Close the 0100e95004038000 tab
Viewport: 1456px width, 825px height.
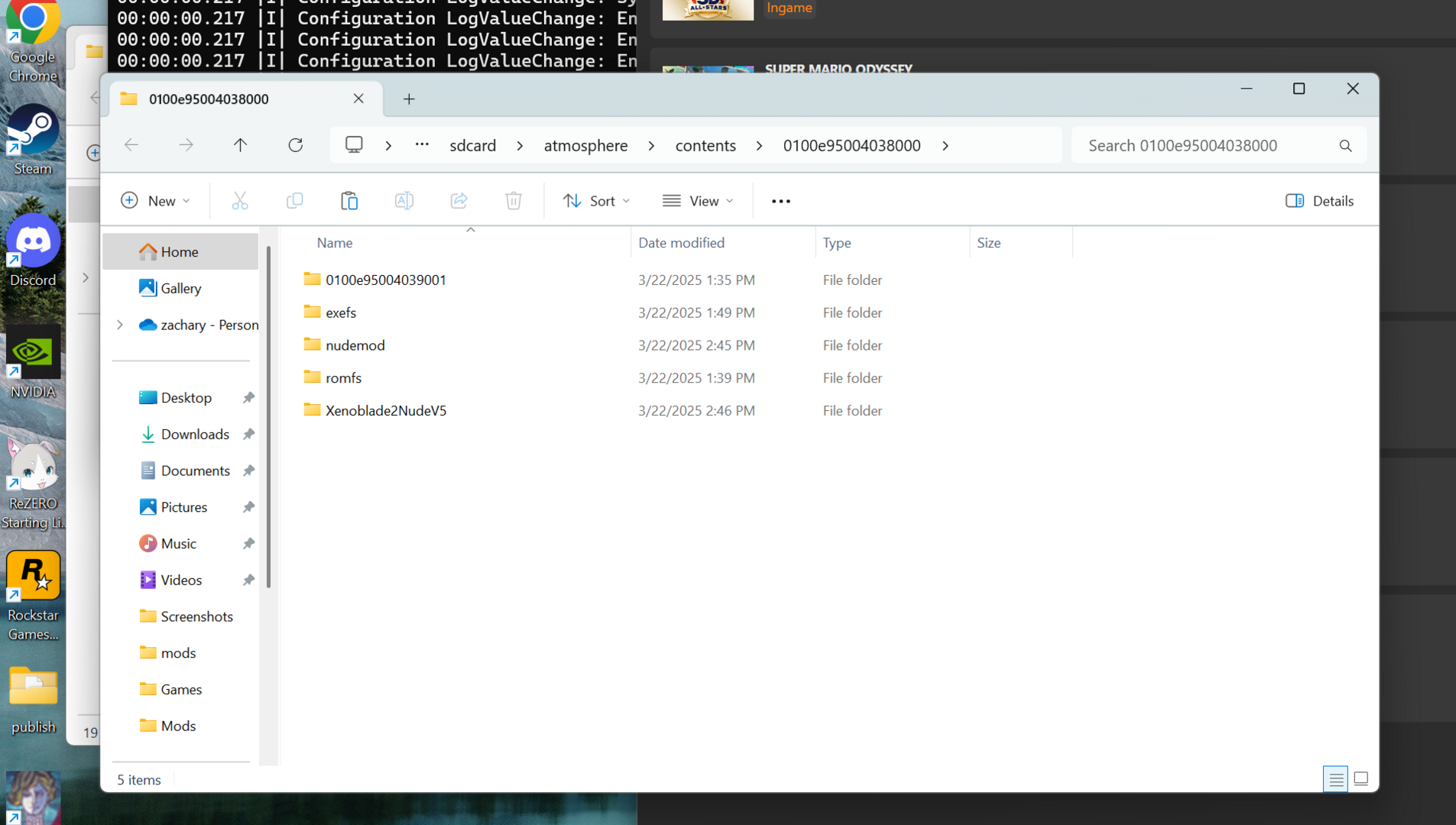(x=358, y=99)
